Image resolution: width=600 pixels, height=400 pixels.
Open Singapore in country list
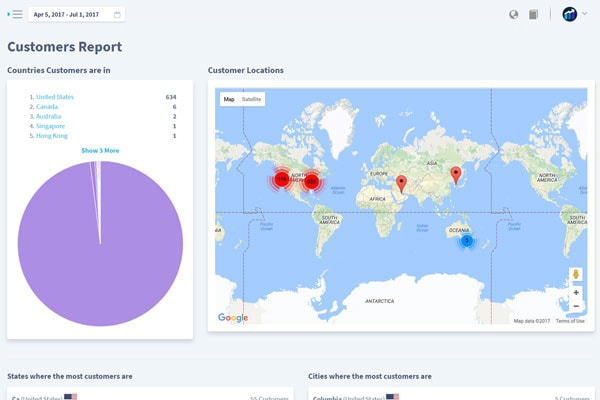(51, 126)
